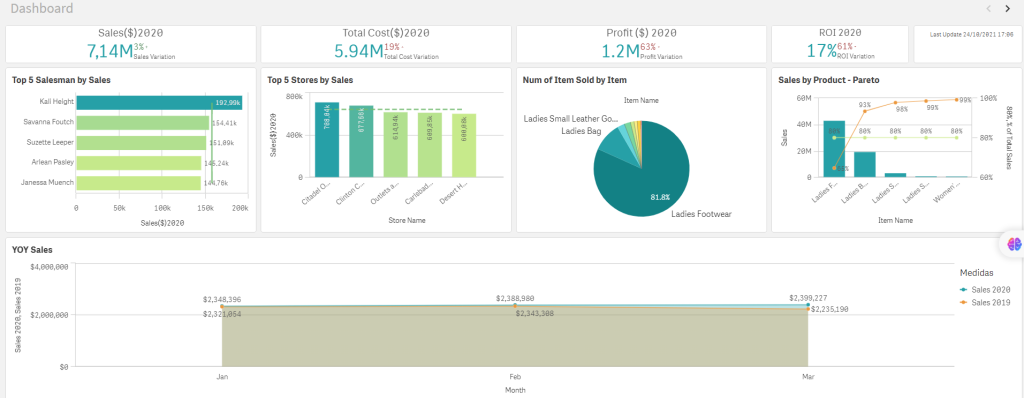Select the Desert H store bar 600.08k

[464, 146]
